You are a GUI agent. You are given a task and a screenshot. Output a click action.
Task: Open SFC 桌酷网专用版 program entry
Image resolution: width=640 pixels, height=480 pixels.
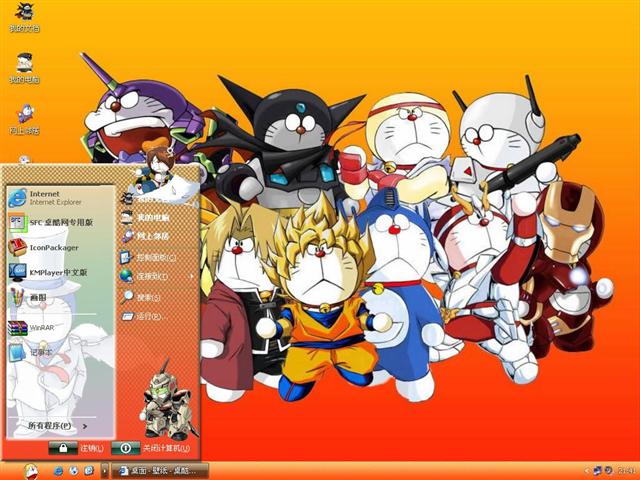point(60,222)
